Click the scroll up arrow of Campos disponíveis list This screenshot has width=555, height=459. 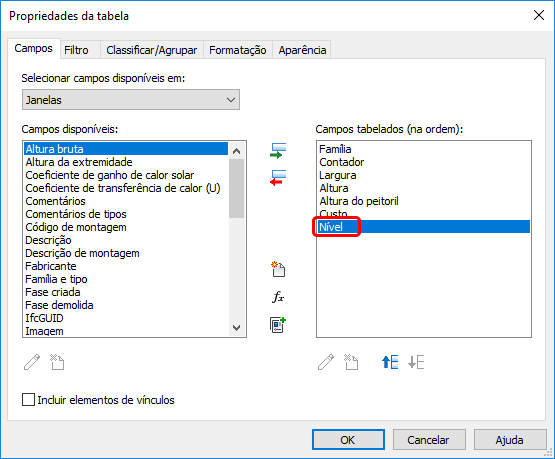point(236,151)
